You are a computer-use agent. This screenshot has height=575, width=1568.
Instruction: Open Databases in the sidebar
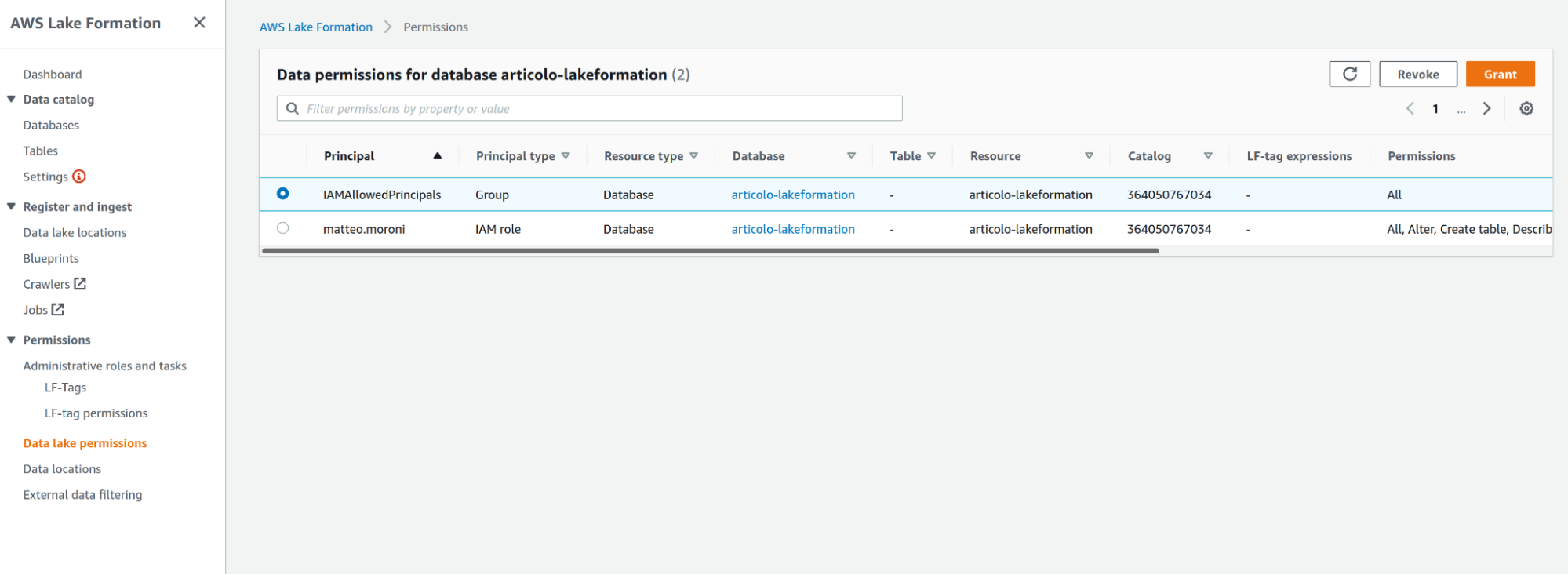point(51,126)
